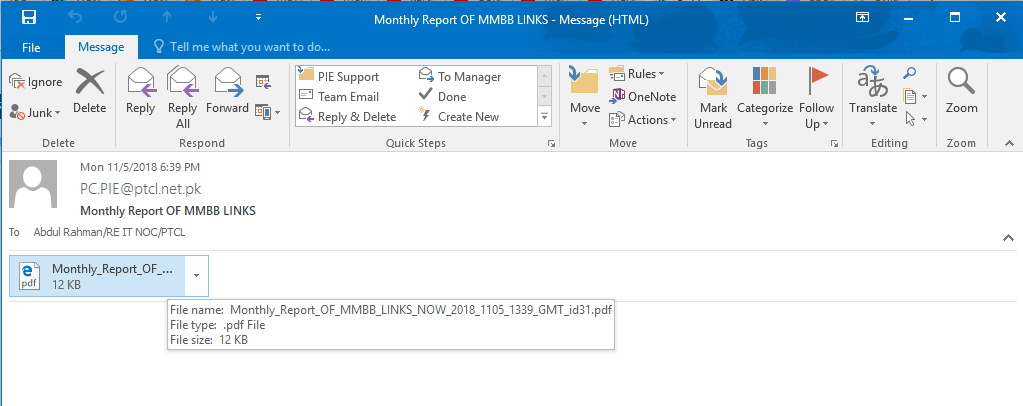Click the Find magnifier in Editing group
The image size is (1023, 406).
coord(909,73)
